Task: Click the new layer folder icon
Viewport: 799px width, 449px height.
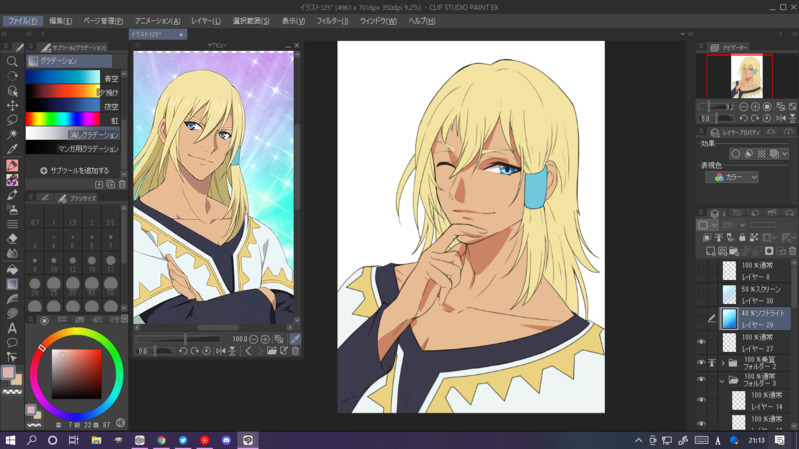Action: 734,251
